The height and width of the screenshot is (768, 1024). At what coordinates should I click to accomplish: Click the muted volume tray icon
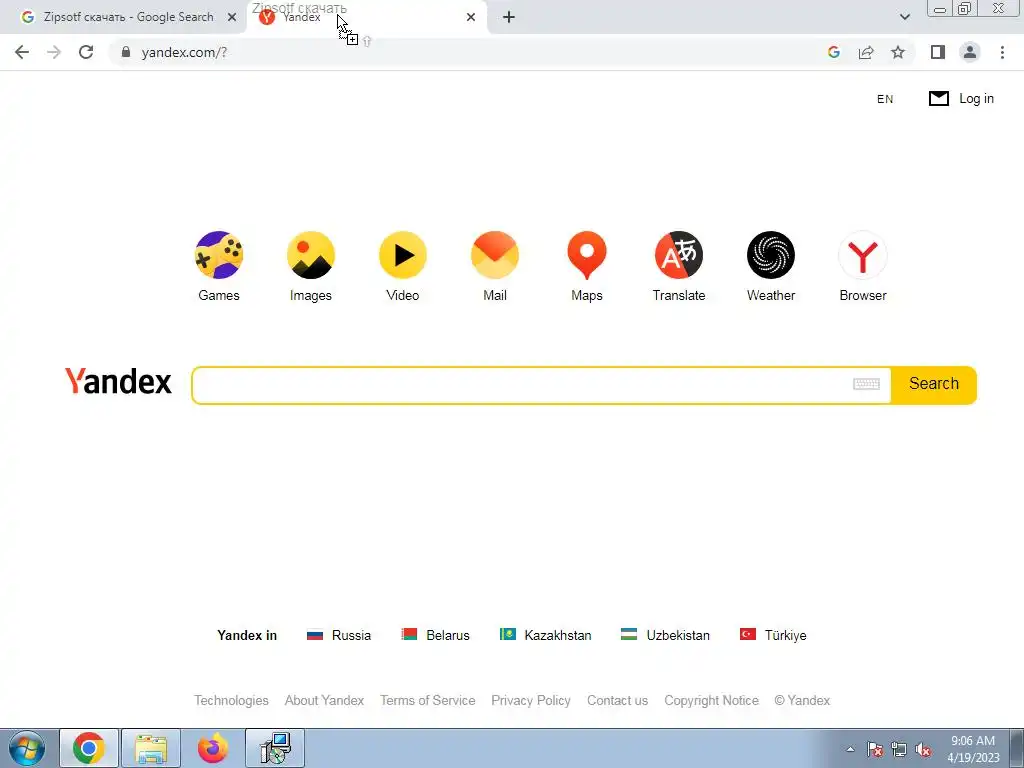tap(923, 750)
